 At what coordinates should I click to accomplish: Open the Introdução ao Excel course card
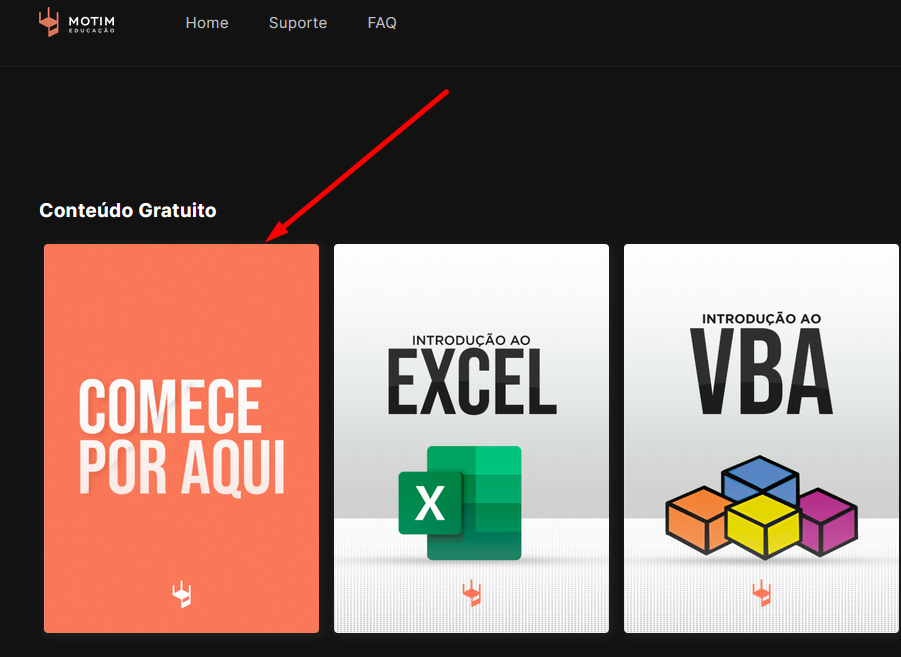(471, 439)
